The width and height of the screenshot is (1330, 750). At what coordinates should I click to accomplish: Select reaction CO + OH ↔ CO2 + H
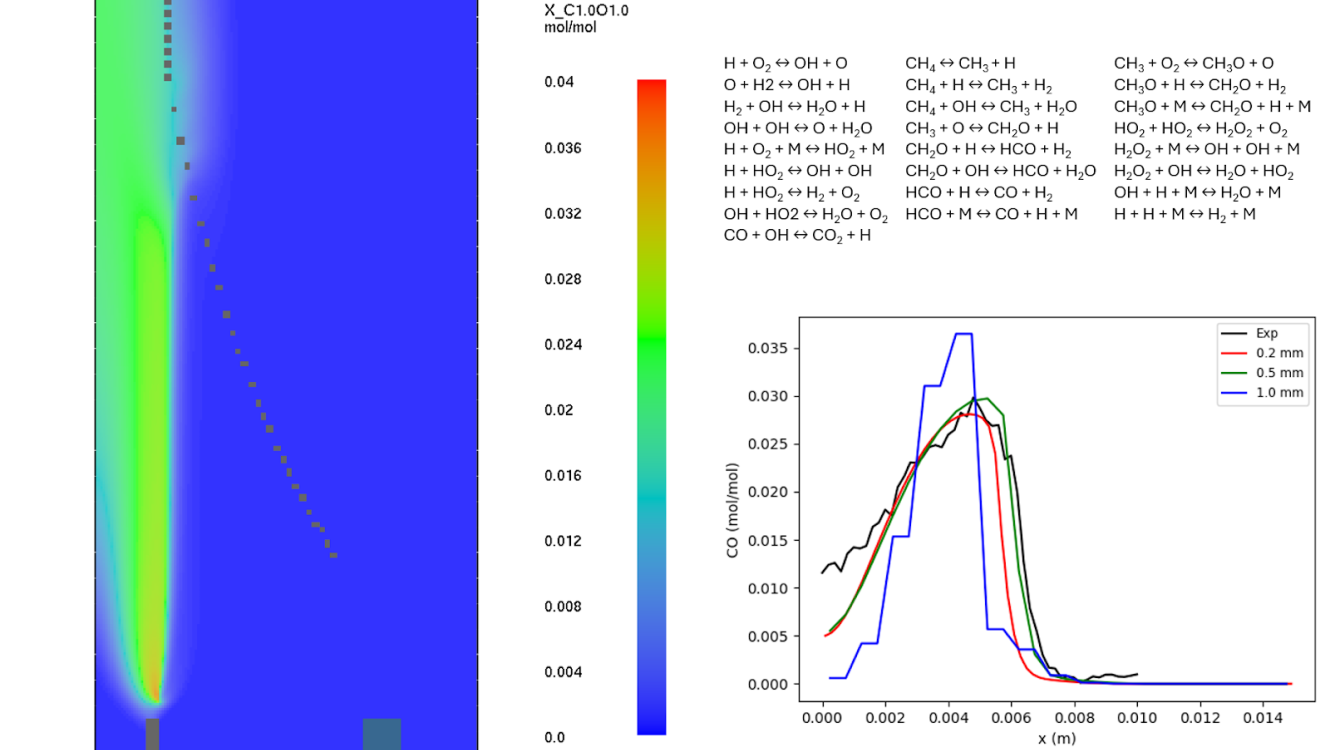(x=797, y=236)
